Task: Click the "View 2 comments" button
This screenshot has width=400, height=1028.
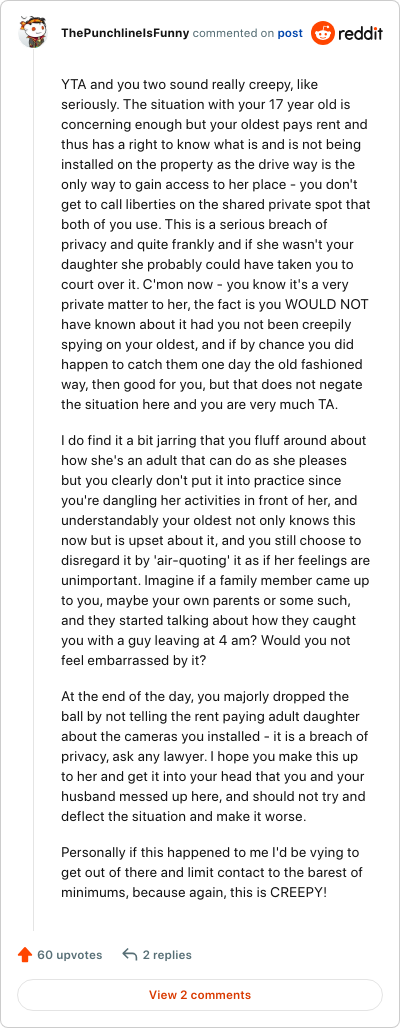Action: click(200, 995)
